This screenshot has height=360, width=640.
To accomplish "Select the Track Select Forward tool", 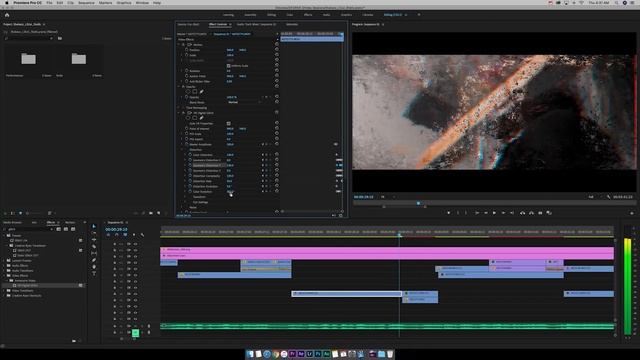I will point(94,233).
